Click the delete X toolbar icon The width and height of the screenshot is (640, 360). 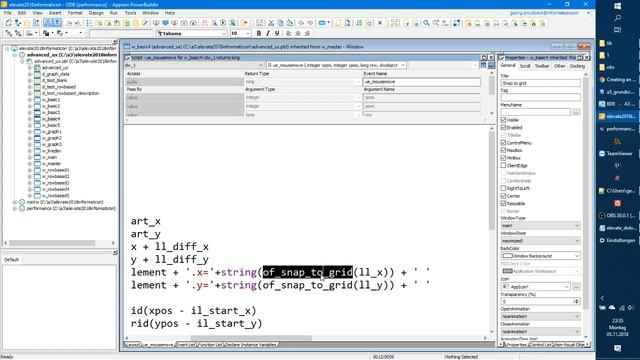(x=380, y=23)
